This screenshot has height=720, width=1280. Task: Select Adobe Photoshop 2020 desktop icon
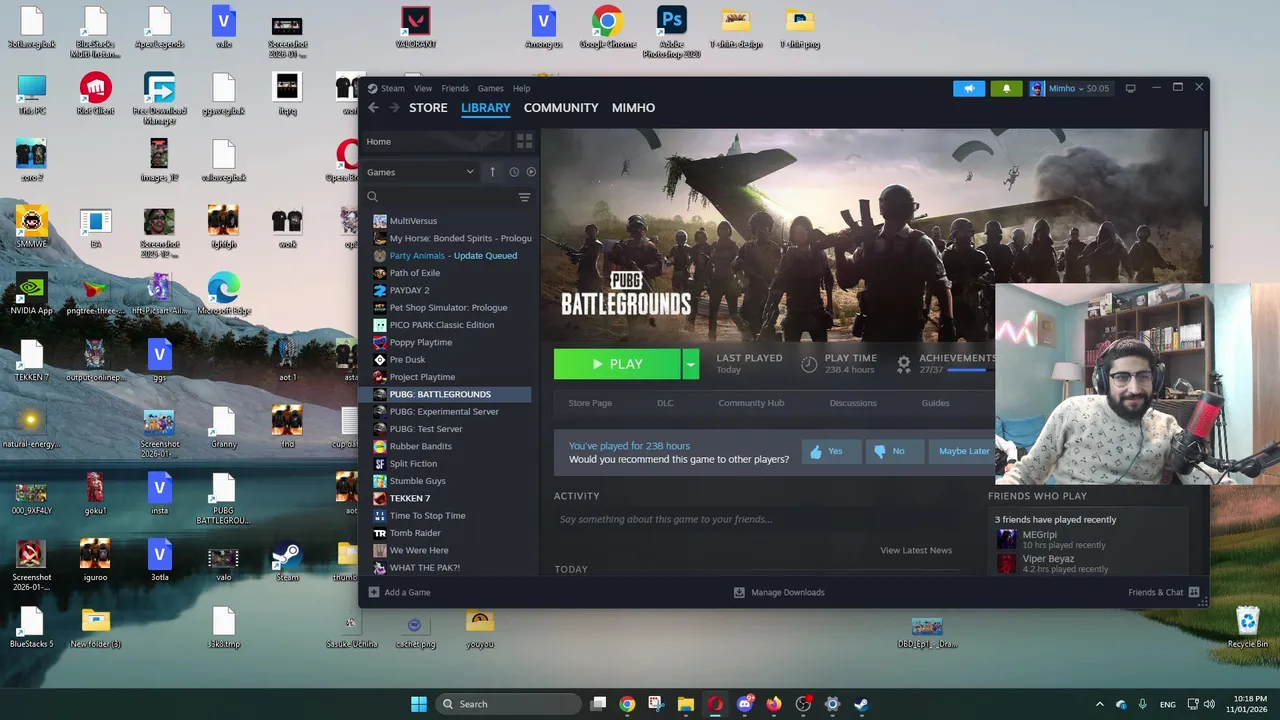671,32
